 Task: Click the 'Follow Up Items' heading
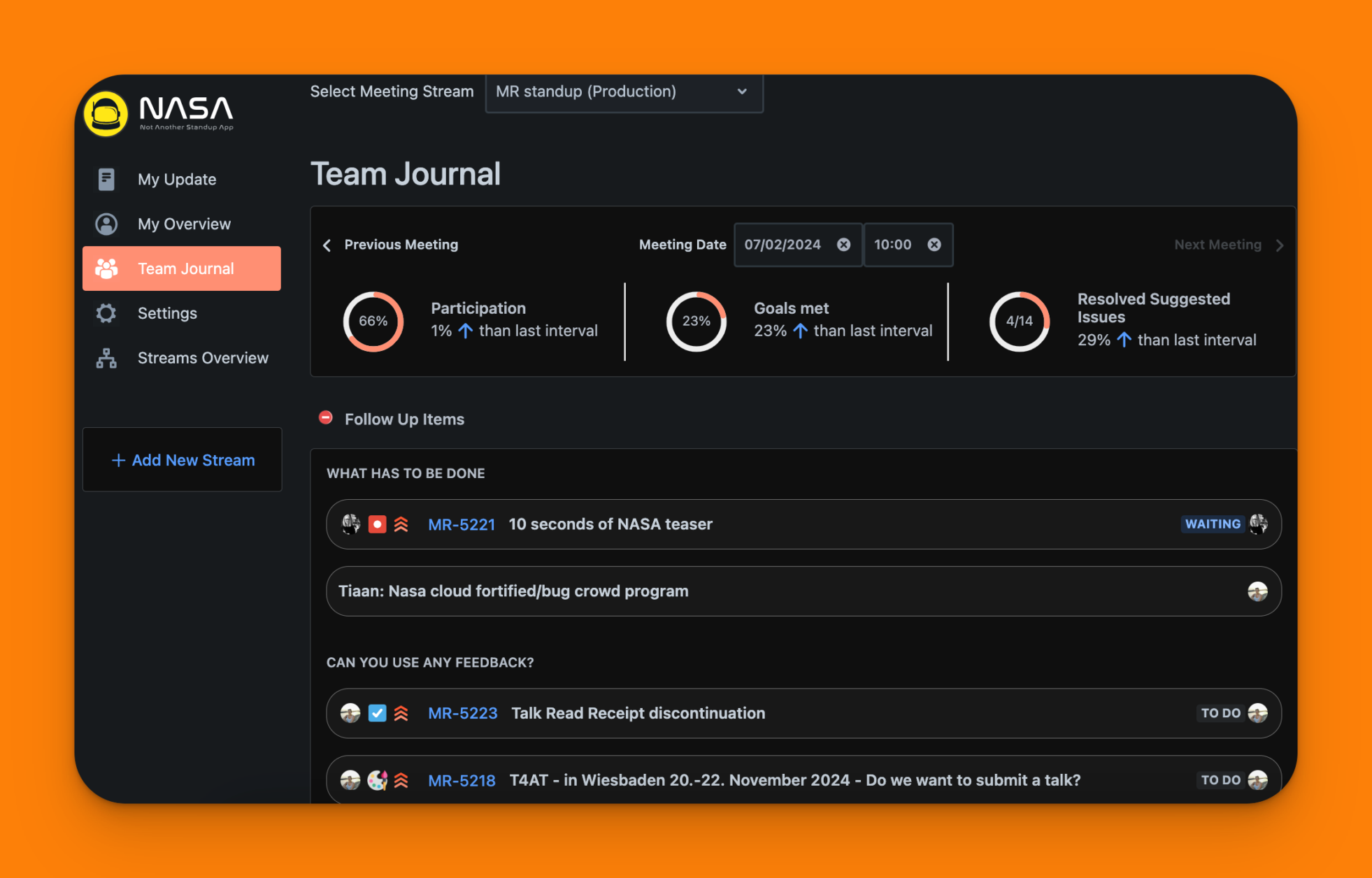[404, 419]
